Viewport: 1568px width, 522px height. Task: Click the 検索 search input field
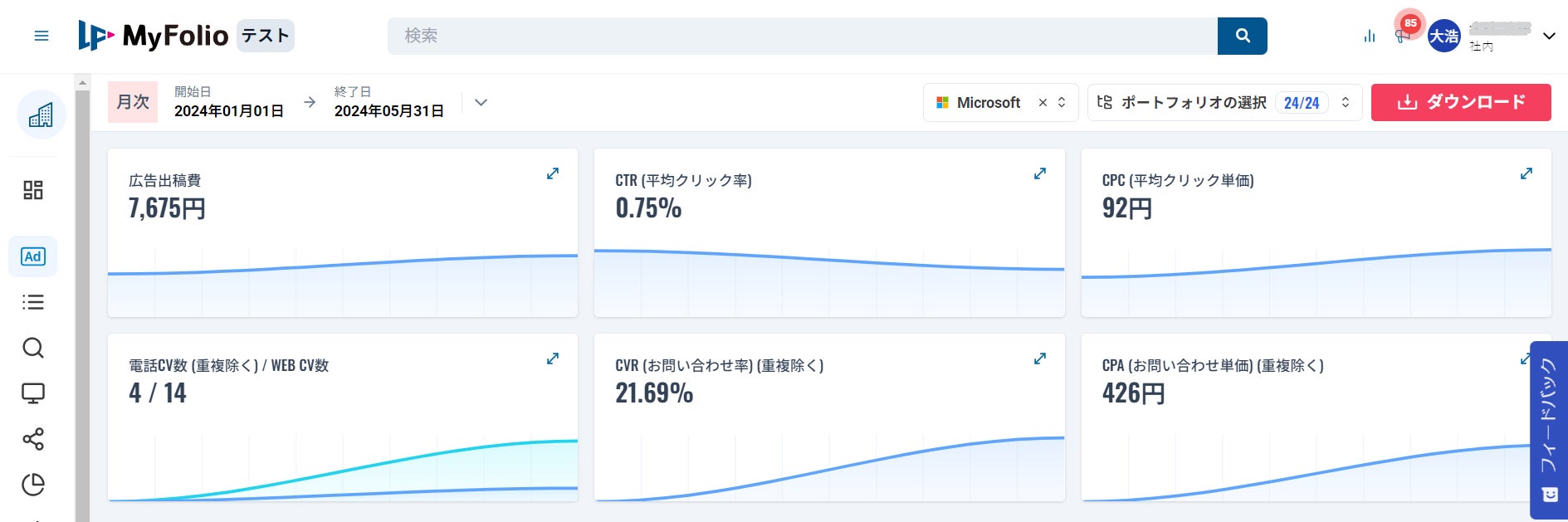(x=801, y=36)
